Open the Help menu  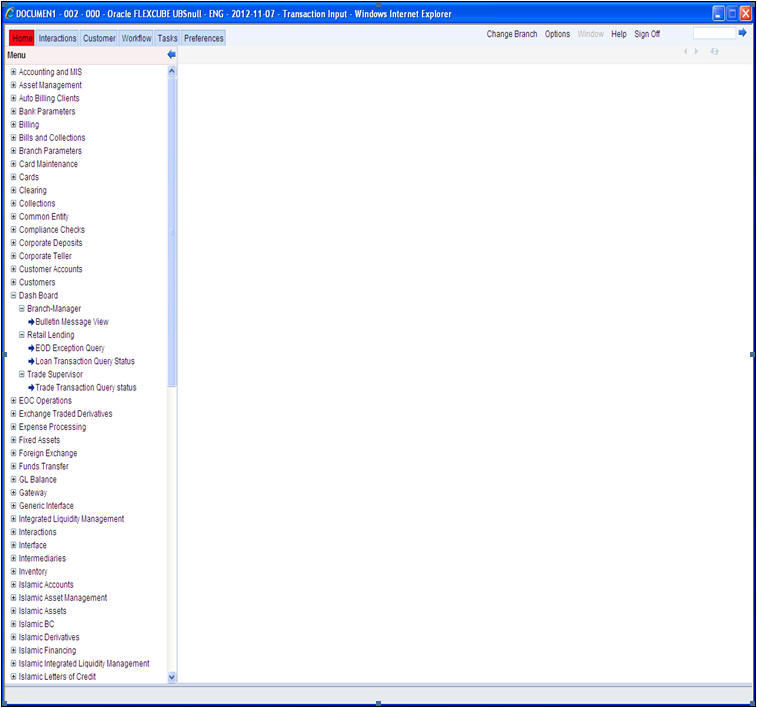[x=618, y=34]
